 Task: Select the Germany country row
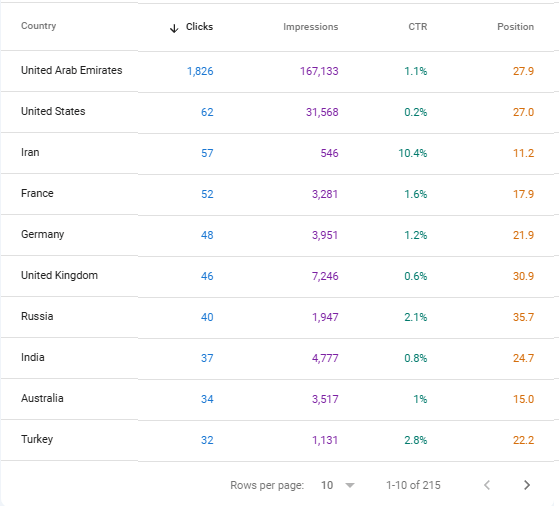280,235
